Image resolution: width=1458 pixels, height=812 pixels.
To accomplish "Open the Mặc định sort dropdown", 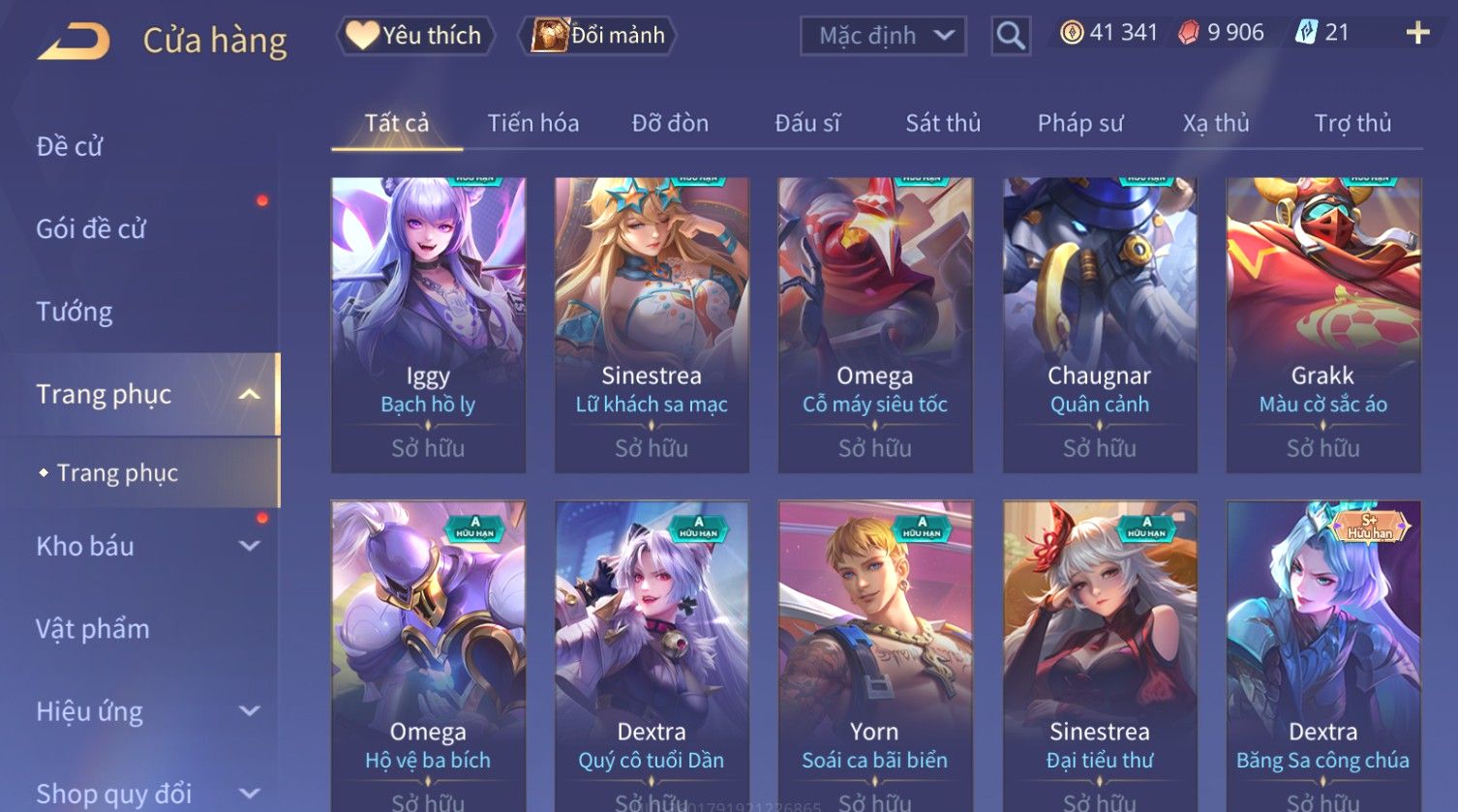I will [x=883, y=36].
